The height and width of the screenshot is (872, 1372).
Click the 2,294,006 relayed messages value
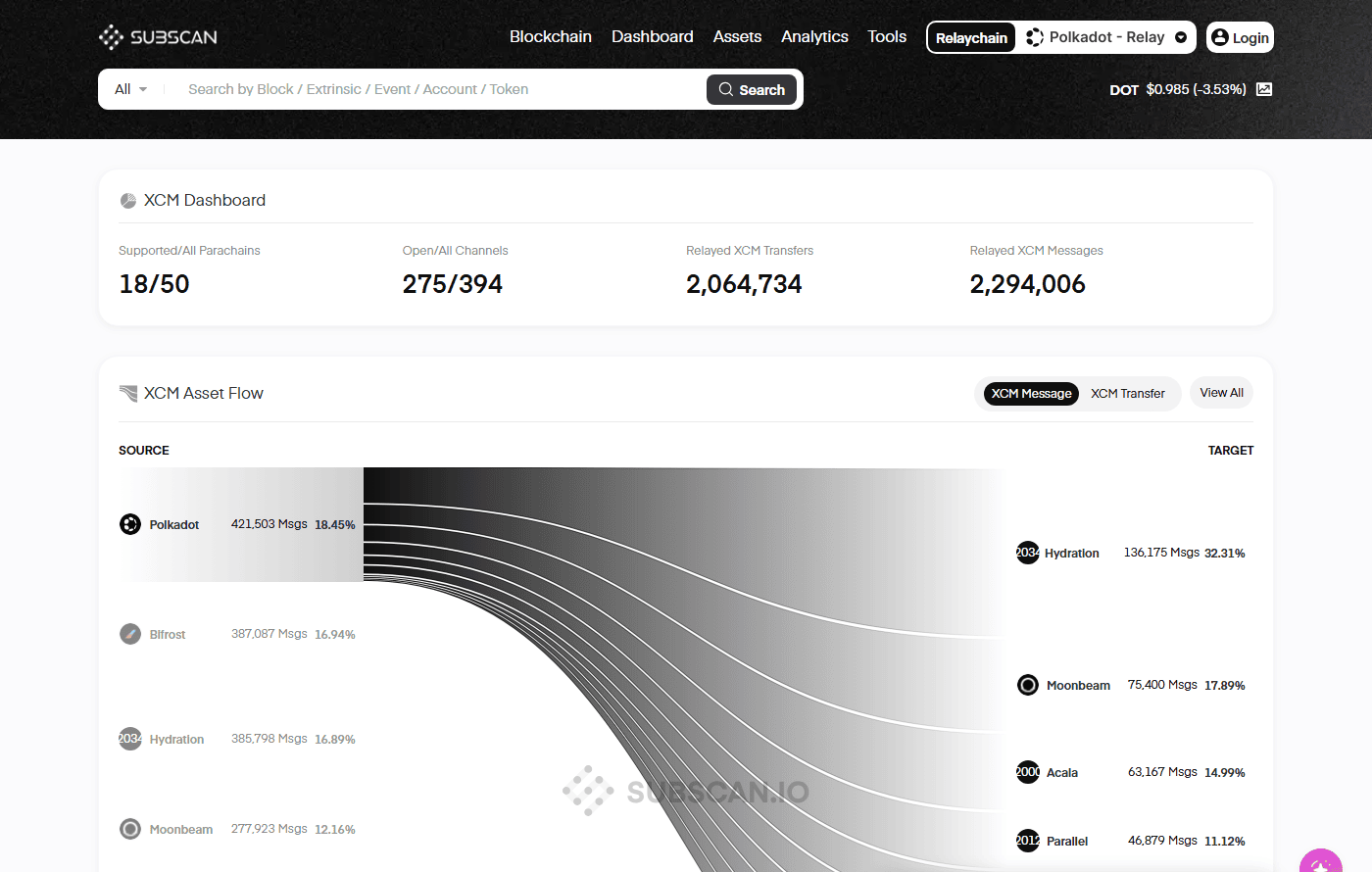(1028, 284)
